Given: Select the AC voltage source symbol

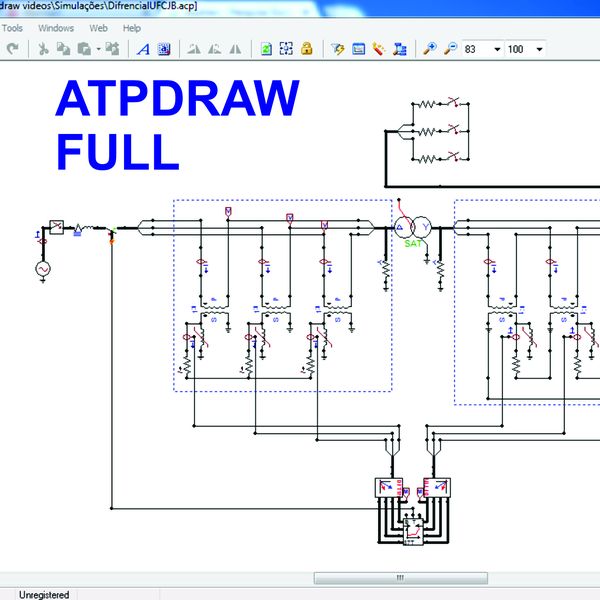Looking at the screenshot, I should pos(43,269).
